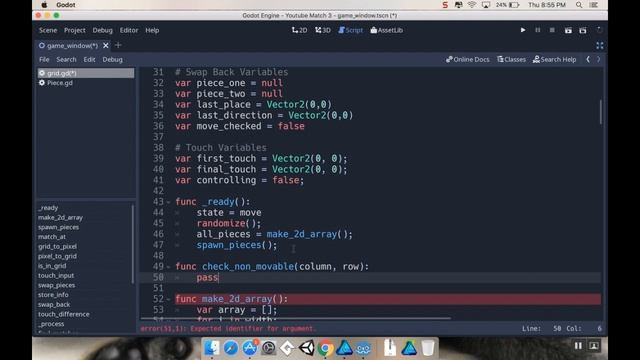Click the error message in status bar
This screenshot has height=360, width=640.
tap(228, 329)
